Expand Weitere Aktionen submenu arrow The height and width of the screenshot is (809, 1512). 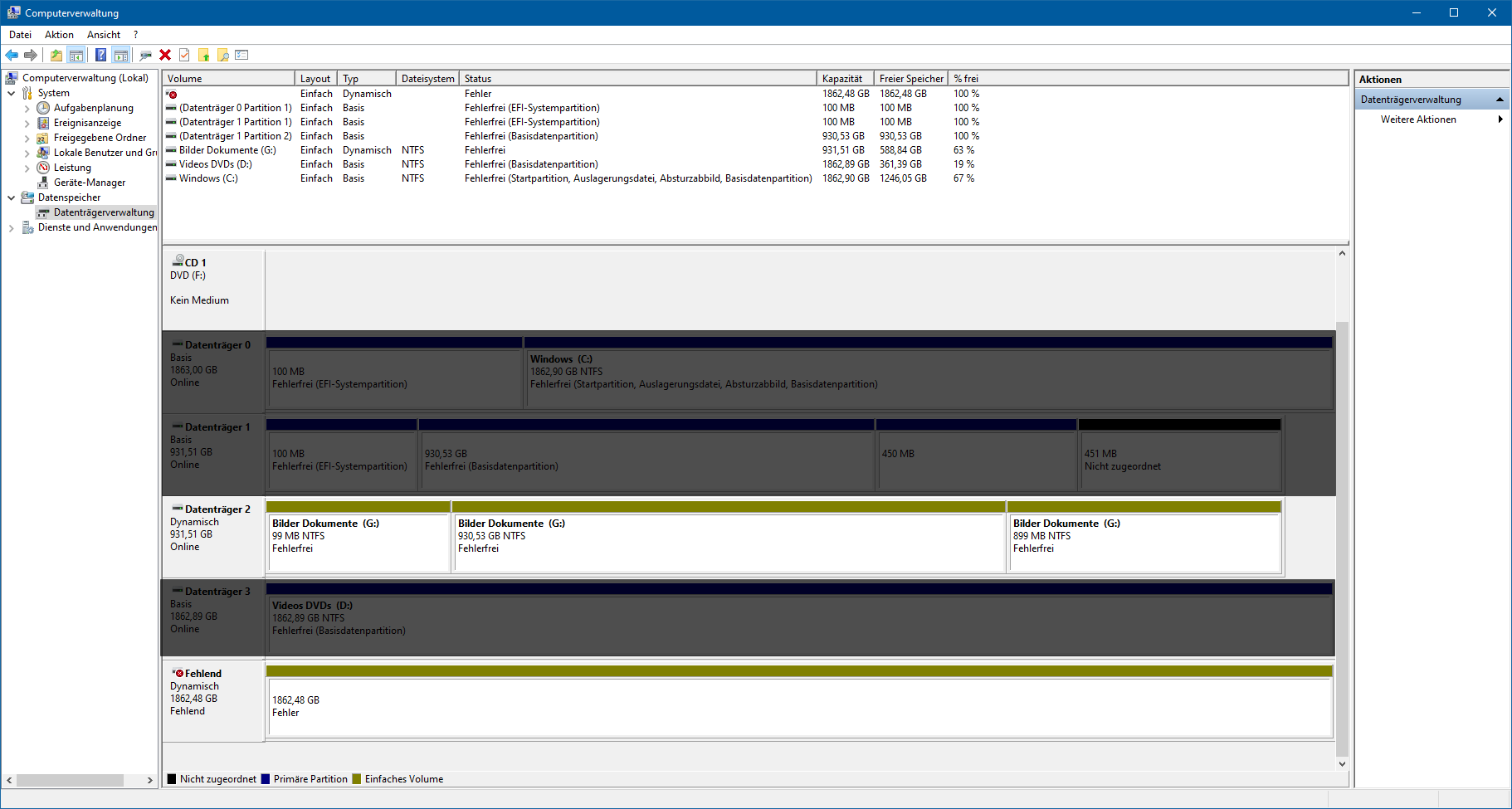(1500, 119)
